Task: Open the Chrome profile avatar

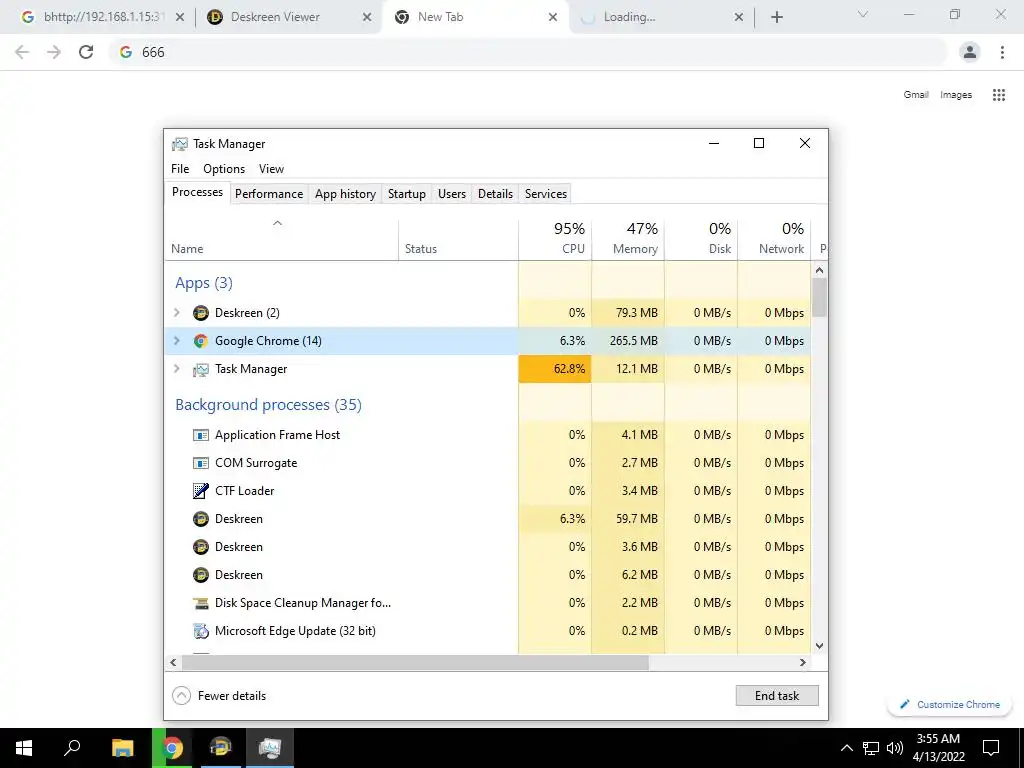Action: pyautogui.click(x=970, y=52)
